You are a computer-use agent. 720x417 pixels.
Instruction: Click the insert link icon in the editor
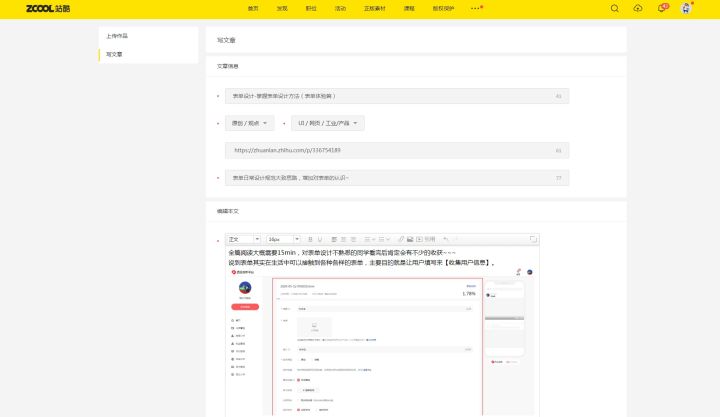pos(399,239)
